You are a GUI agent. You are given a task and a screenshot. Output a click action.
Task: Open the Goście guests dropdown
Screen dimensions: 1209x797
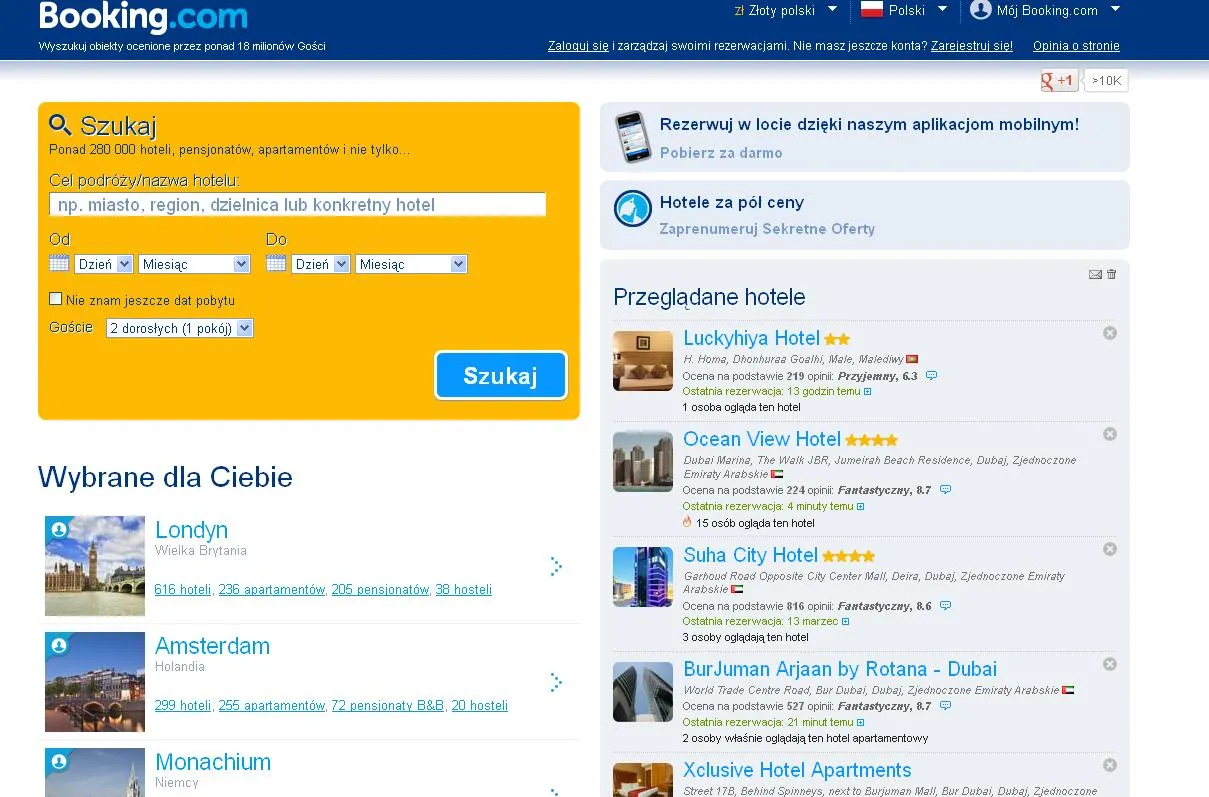[180, 328]
